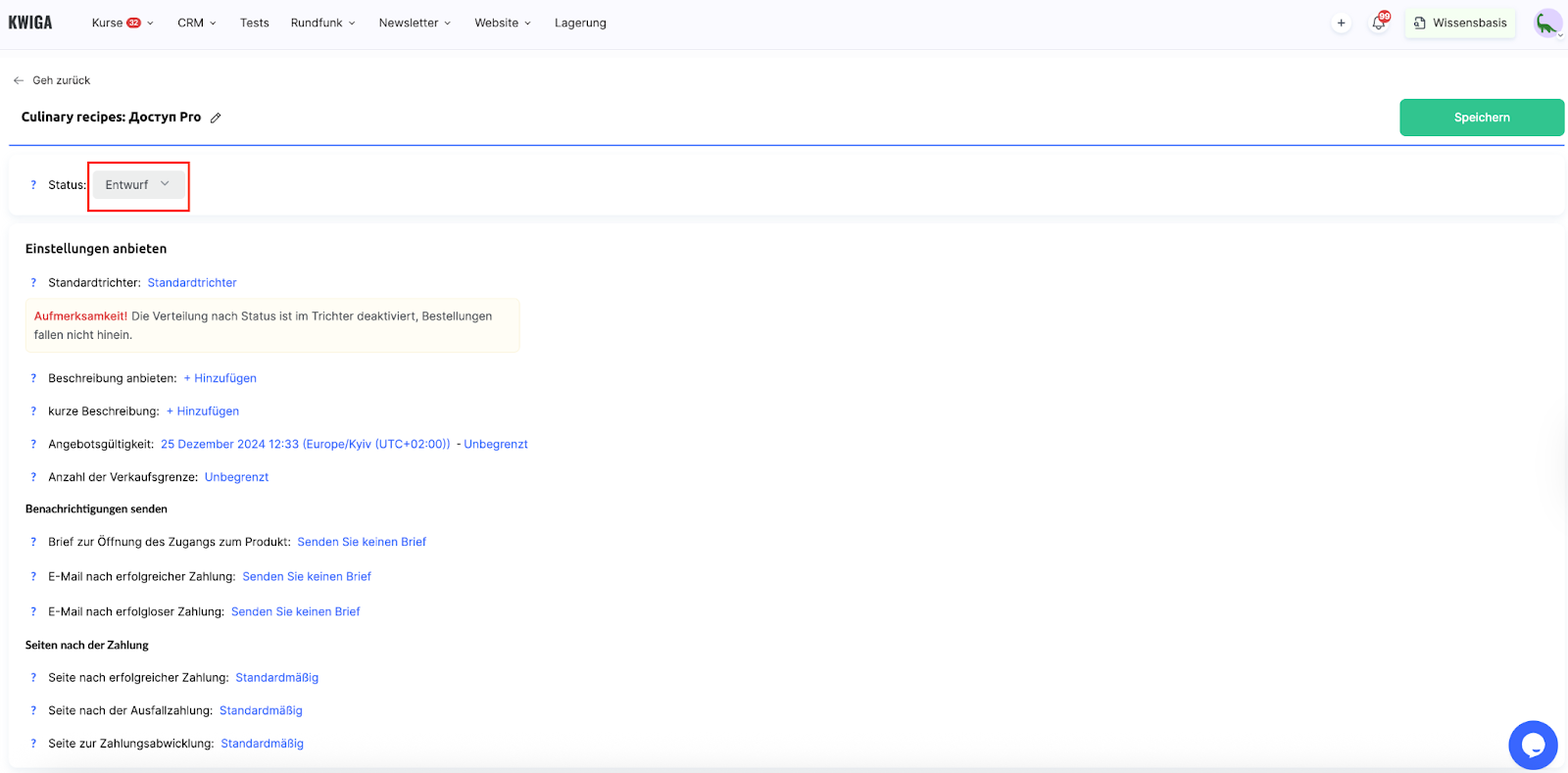Expand the Website menu
Screen dimensions: 1568x773
[503, 23]
